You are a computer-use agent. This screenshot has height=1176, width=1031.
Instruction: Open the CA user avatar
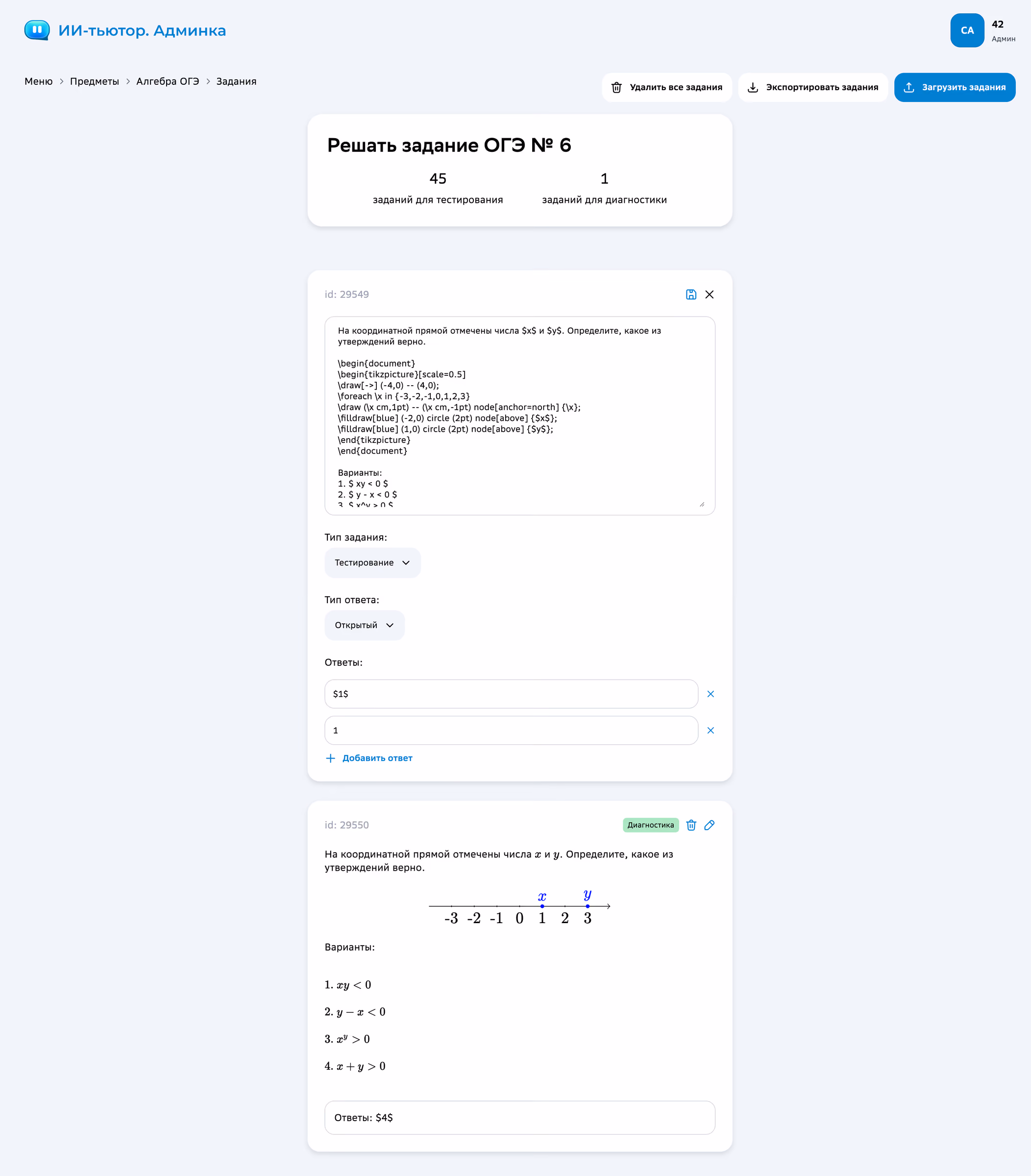coord(967,30)
